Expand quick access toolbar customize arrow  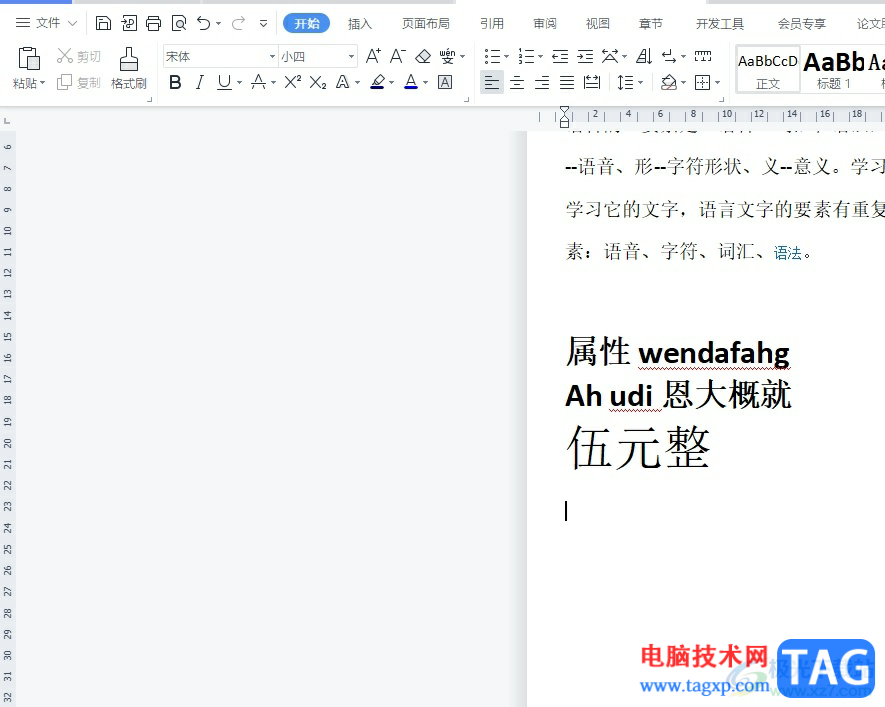pos(264,24)
